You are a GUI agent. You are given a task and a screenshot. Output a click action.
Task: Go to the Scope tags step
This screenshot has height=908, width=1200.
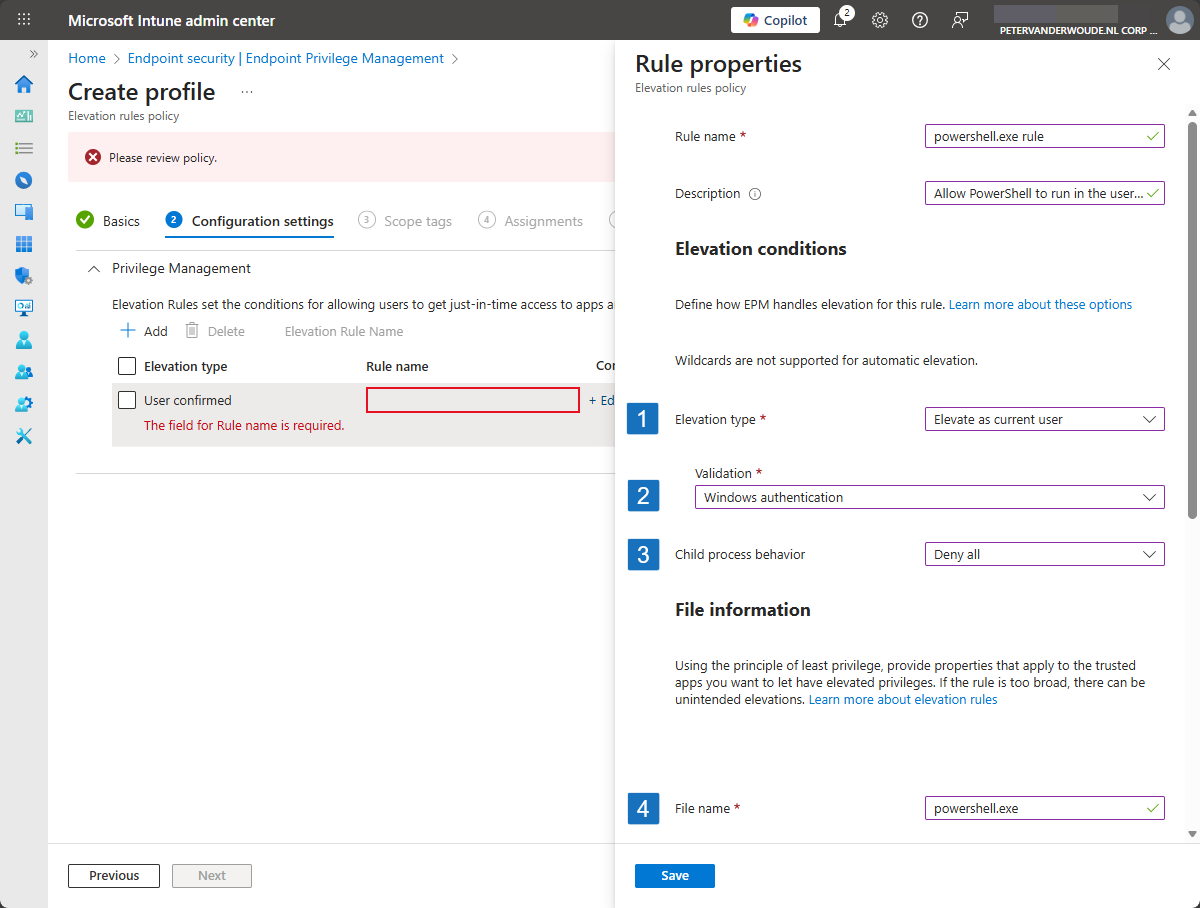pos(405,221)
